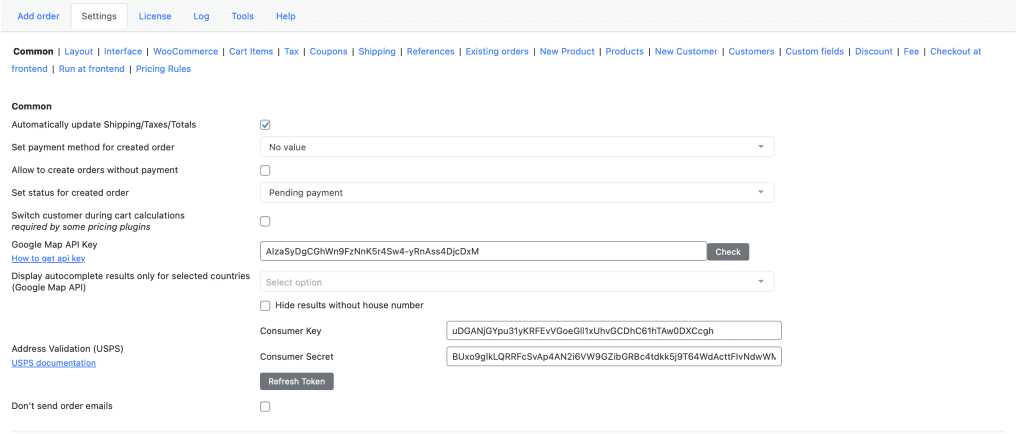Check Hide results without house number
Image resolution: width=1024 pixels, height=434 pixels.
[266, 305]
